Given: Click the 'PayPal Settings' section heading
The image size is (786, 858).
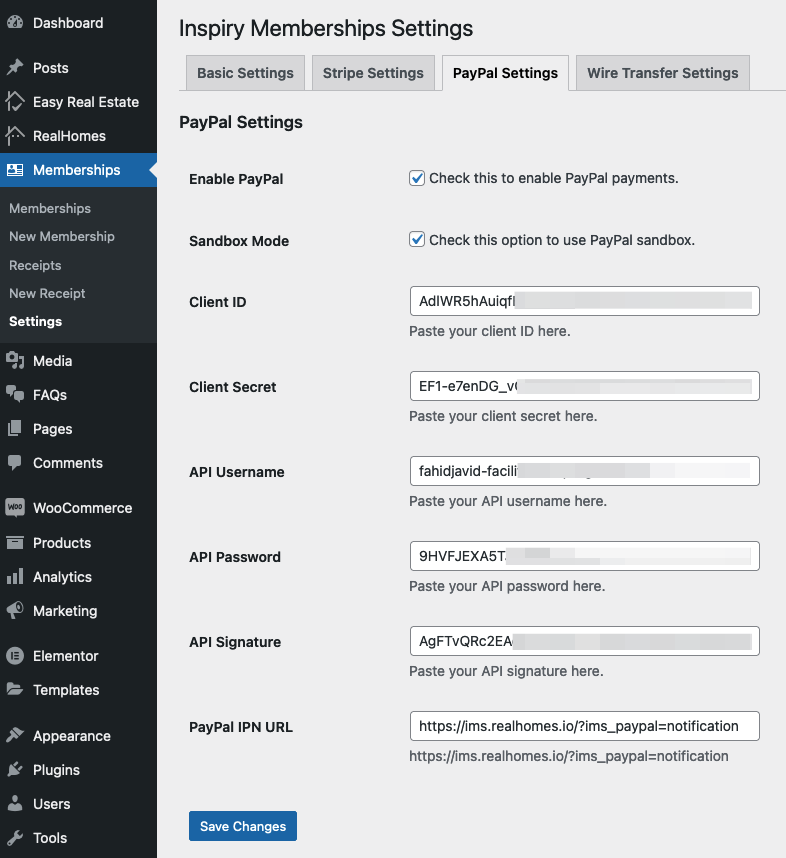Looking at the screenshot, I should pos(241,122).
